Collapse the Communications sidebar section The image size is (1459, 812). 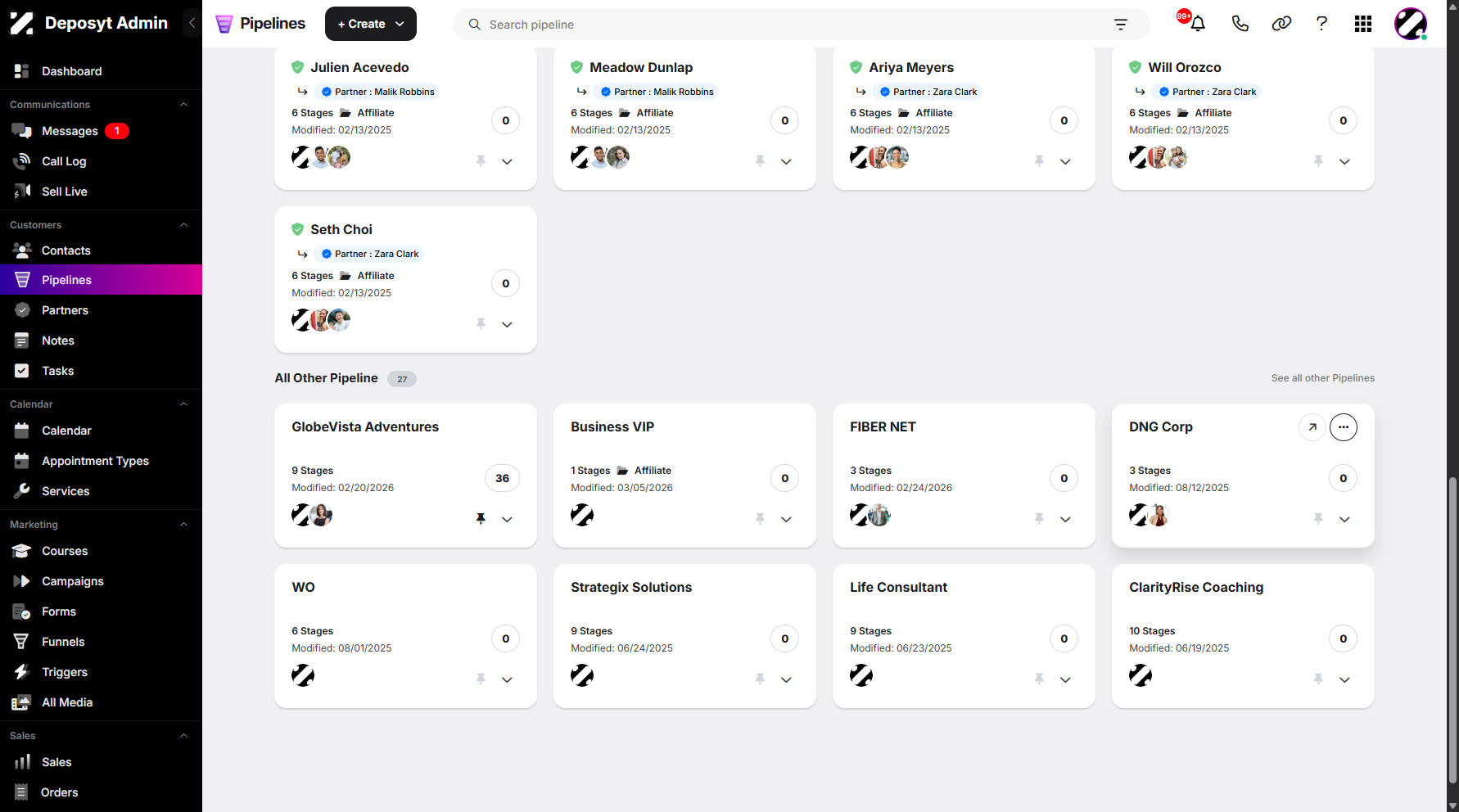coord(183,105)
